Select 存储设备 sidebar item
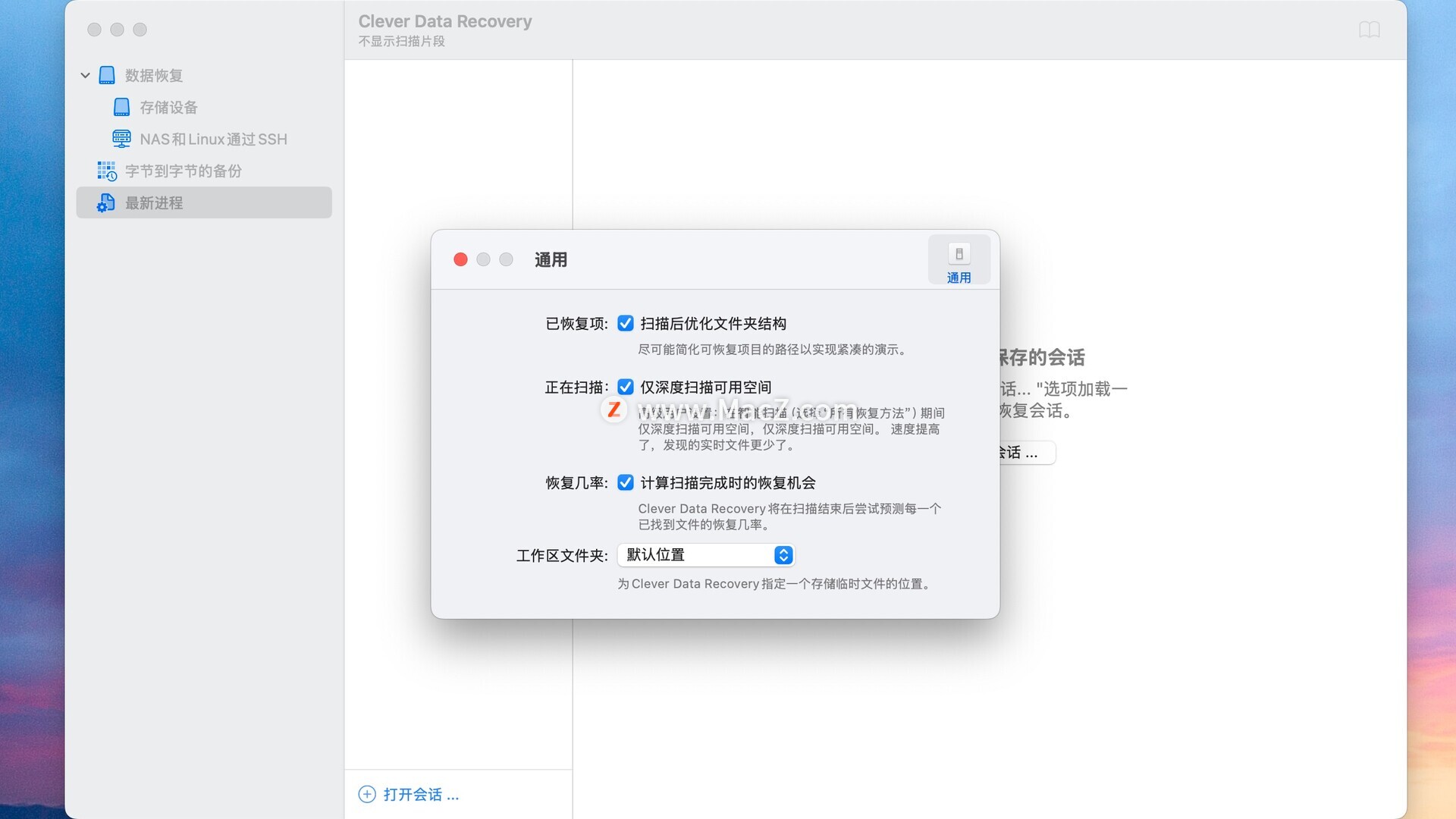Image resolution: width=1456 pixels, height=819 pixels. click(x=168, y=107)
